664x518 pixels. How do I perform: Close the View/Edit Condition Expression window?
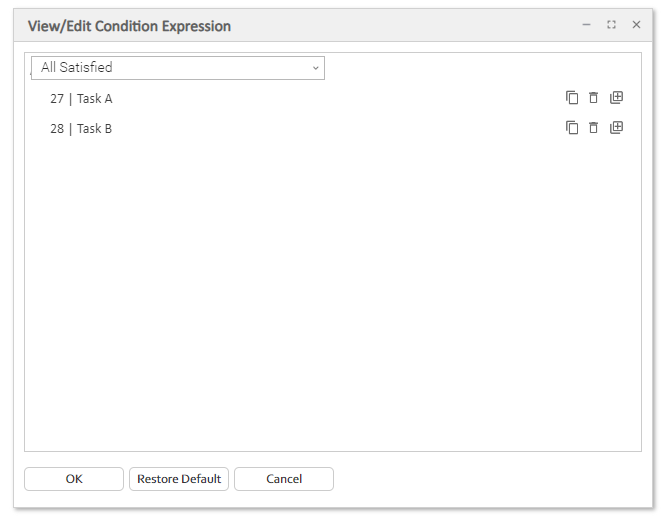coord(636,25)
